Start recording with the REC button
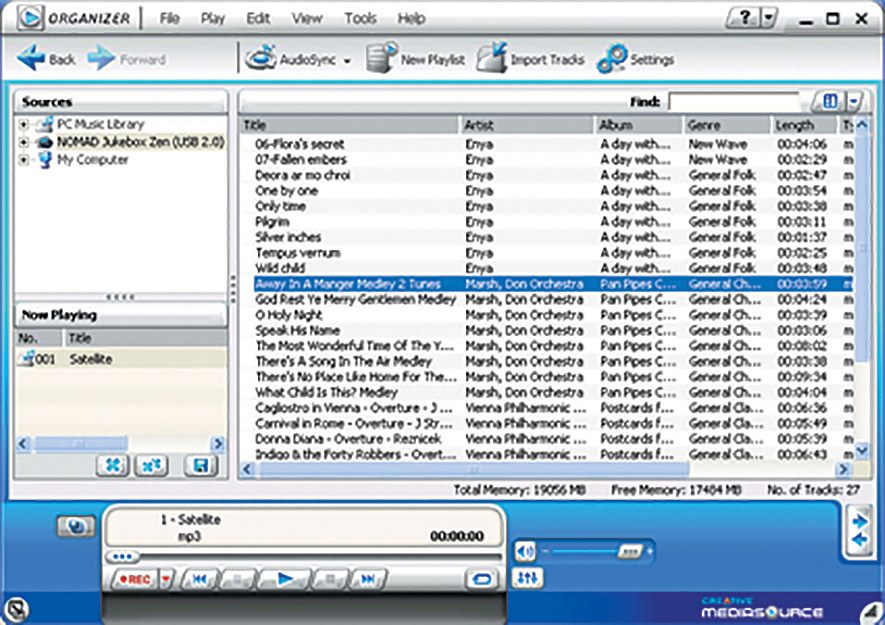885x625 pixels. click(x=135, y=579)
